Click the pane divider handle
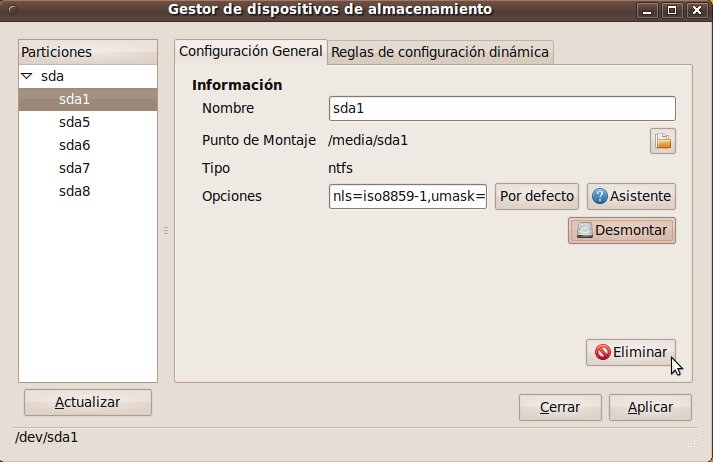Screen dimensions: 713x462 [x=166, y=231]
